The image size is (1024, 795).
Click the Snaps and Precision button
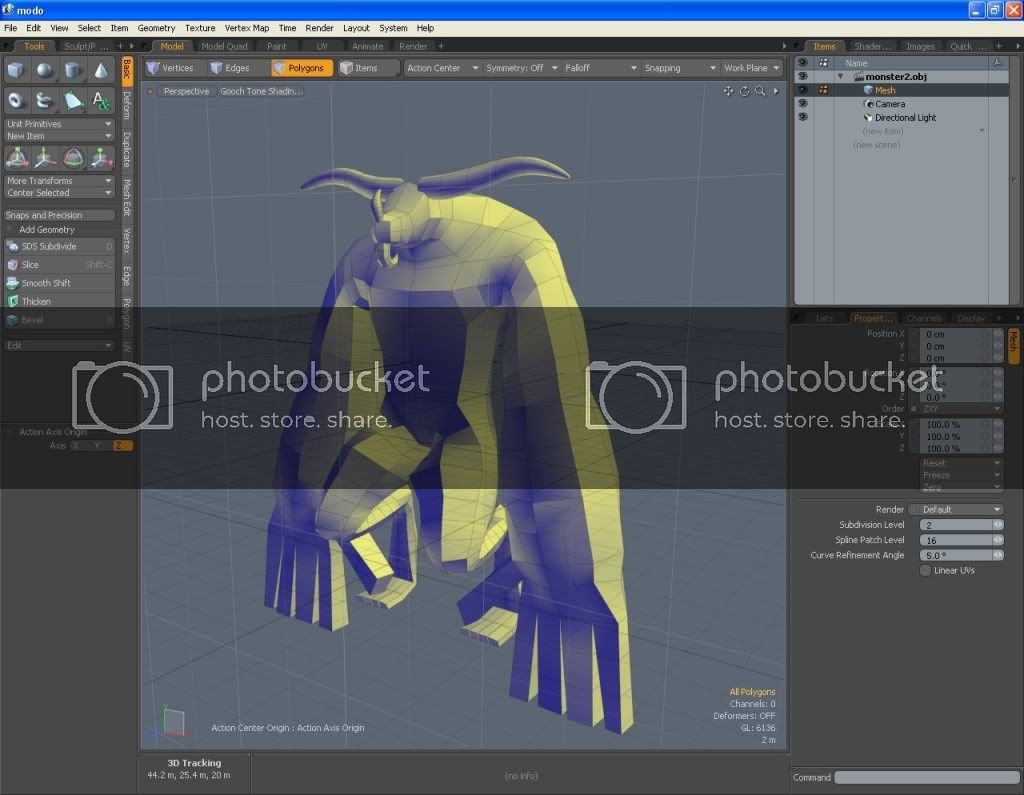click(x=59, y=215)
